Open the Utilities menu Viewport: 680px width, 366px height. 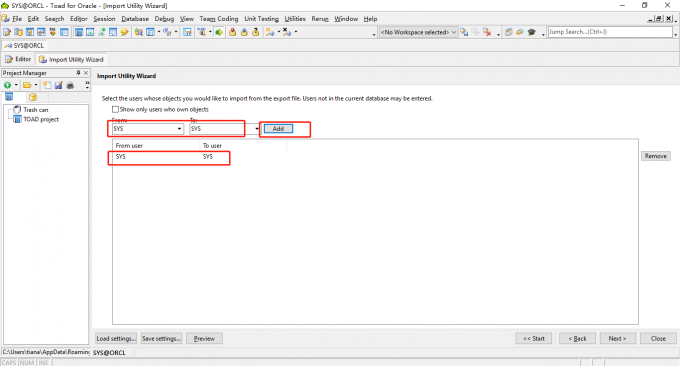coord(295,19)
